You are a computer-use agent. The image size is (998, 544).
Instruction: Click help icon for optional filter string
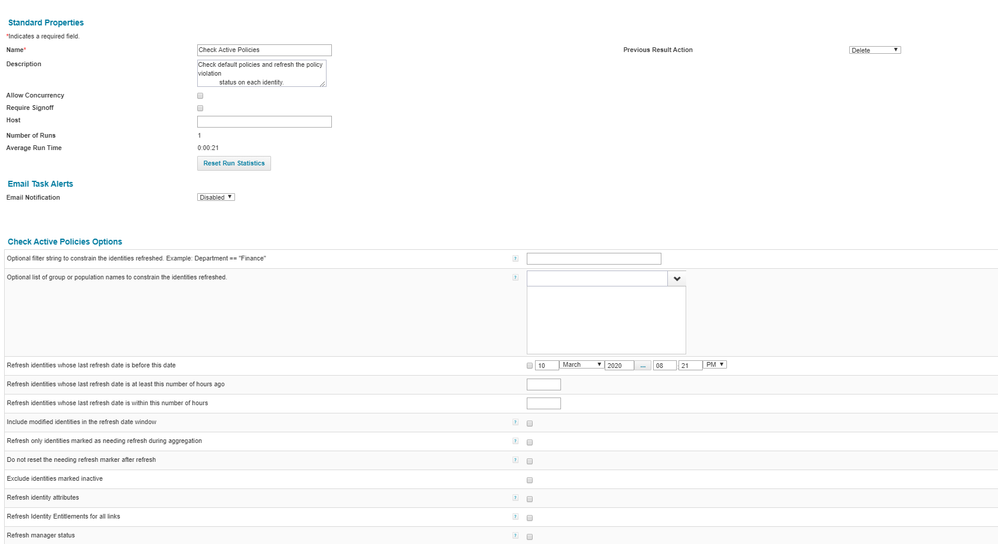click(515, 258)
